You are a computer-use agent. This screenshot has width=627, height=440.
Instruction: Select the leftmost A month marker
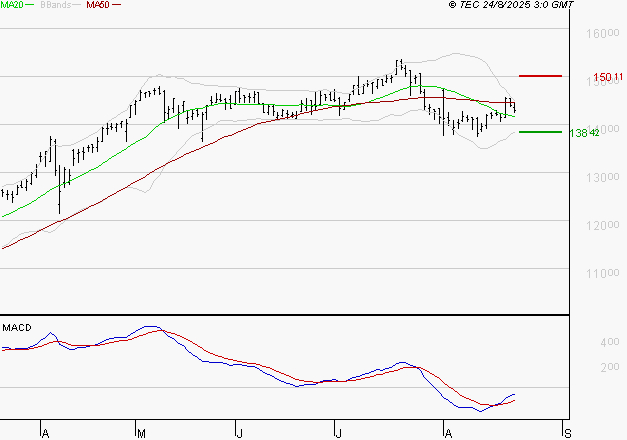pos(45,433)
